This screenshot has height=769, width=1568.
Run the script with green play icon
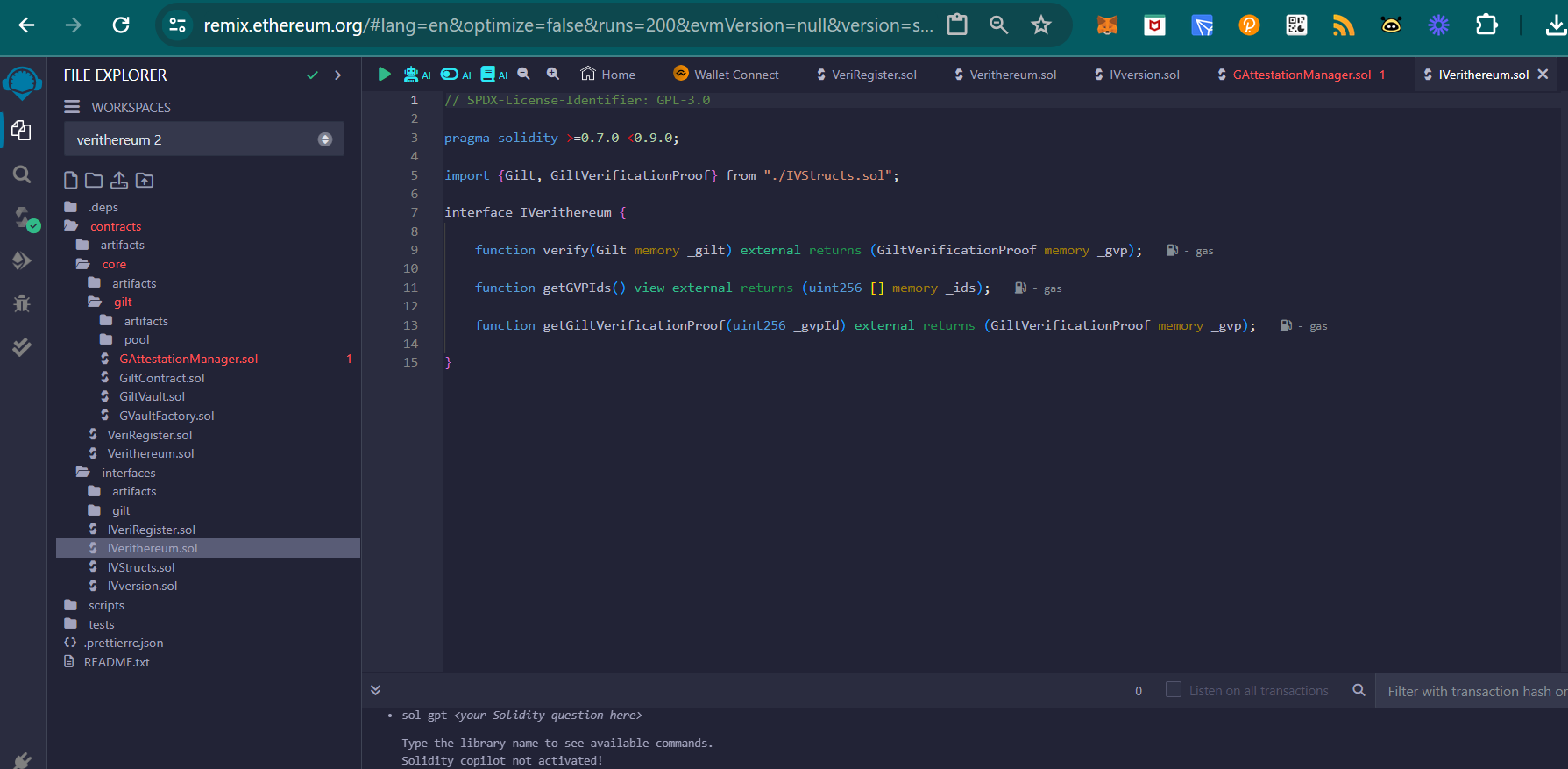[x=384, y=75]
